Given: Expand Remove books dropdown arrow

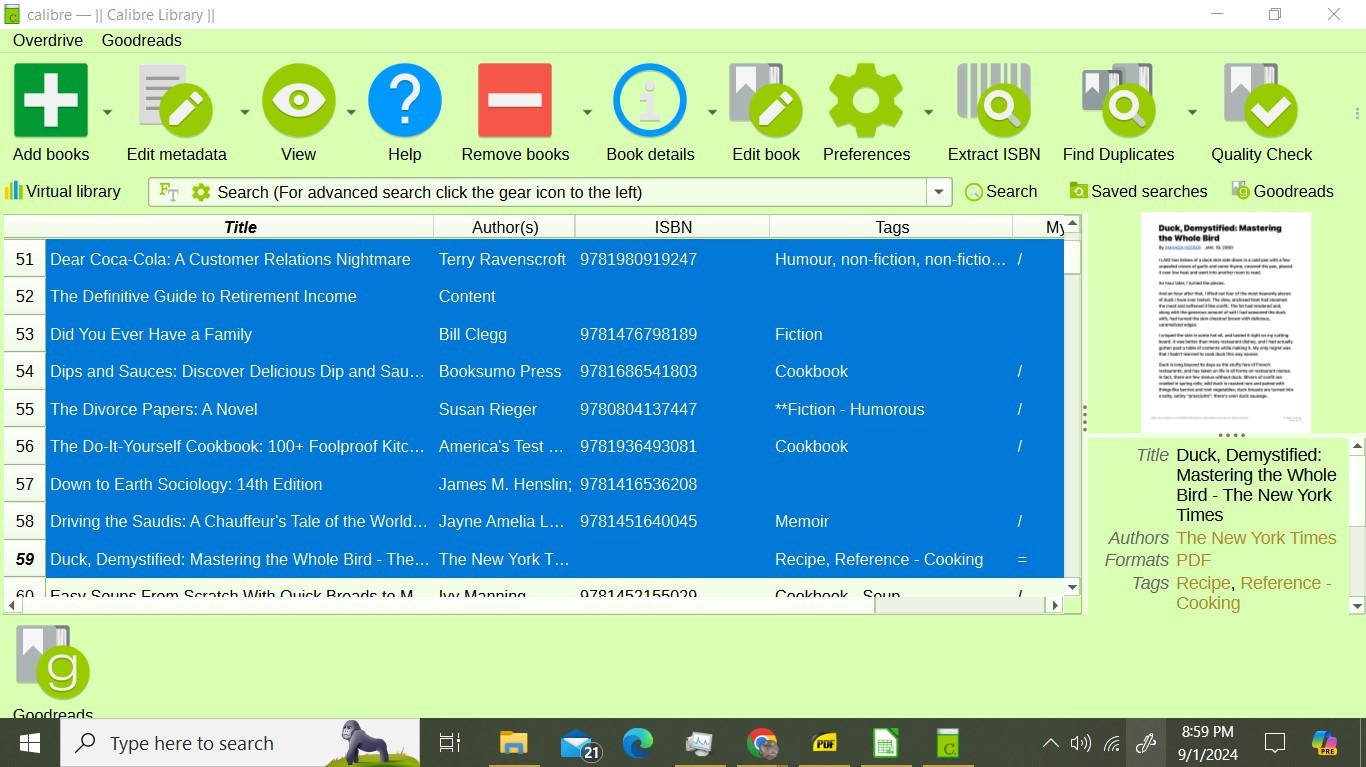Looking at the screenshot, I should click(587, 112).
